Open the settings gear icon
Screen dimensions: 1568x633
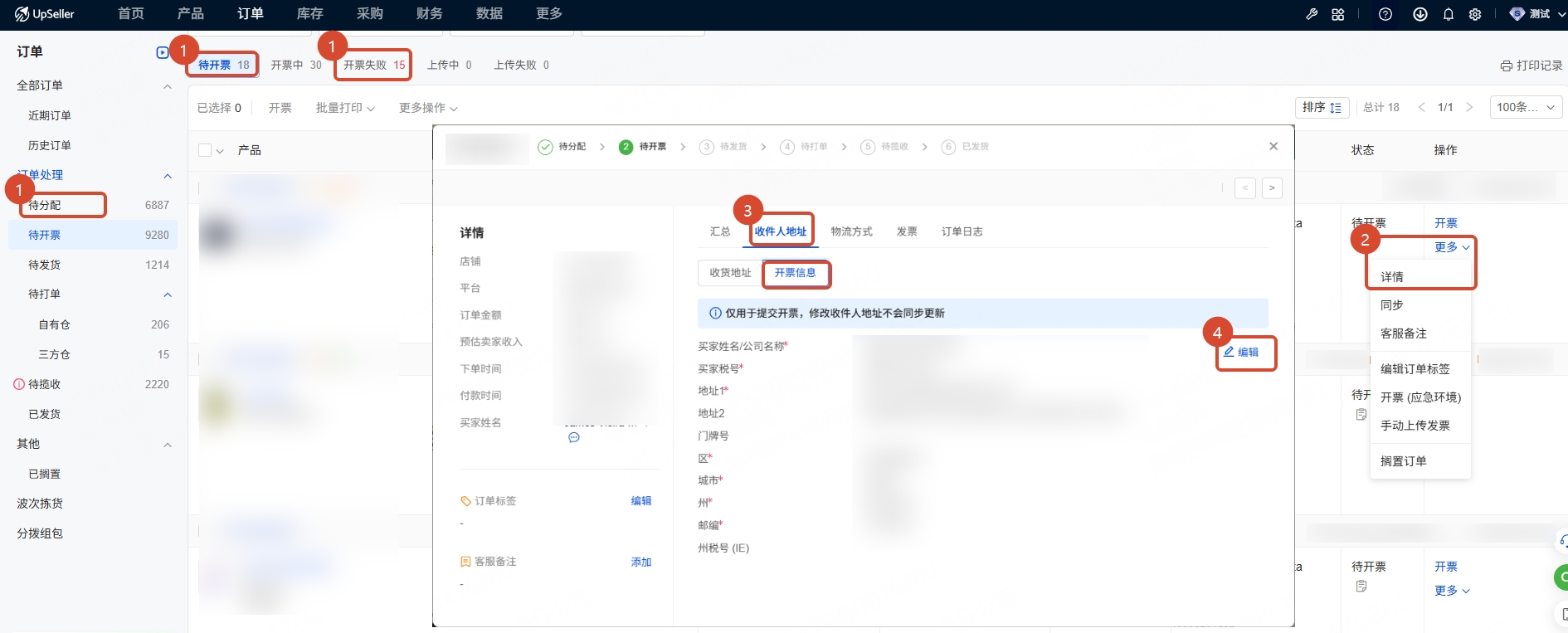[1475, 14]
